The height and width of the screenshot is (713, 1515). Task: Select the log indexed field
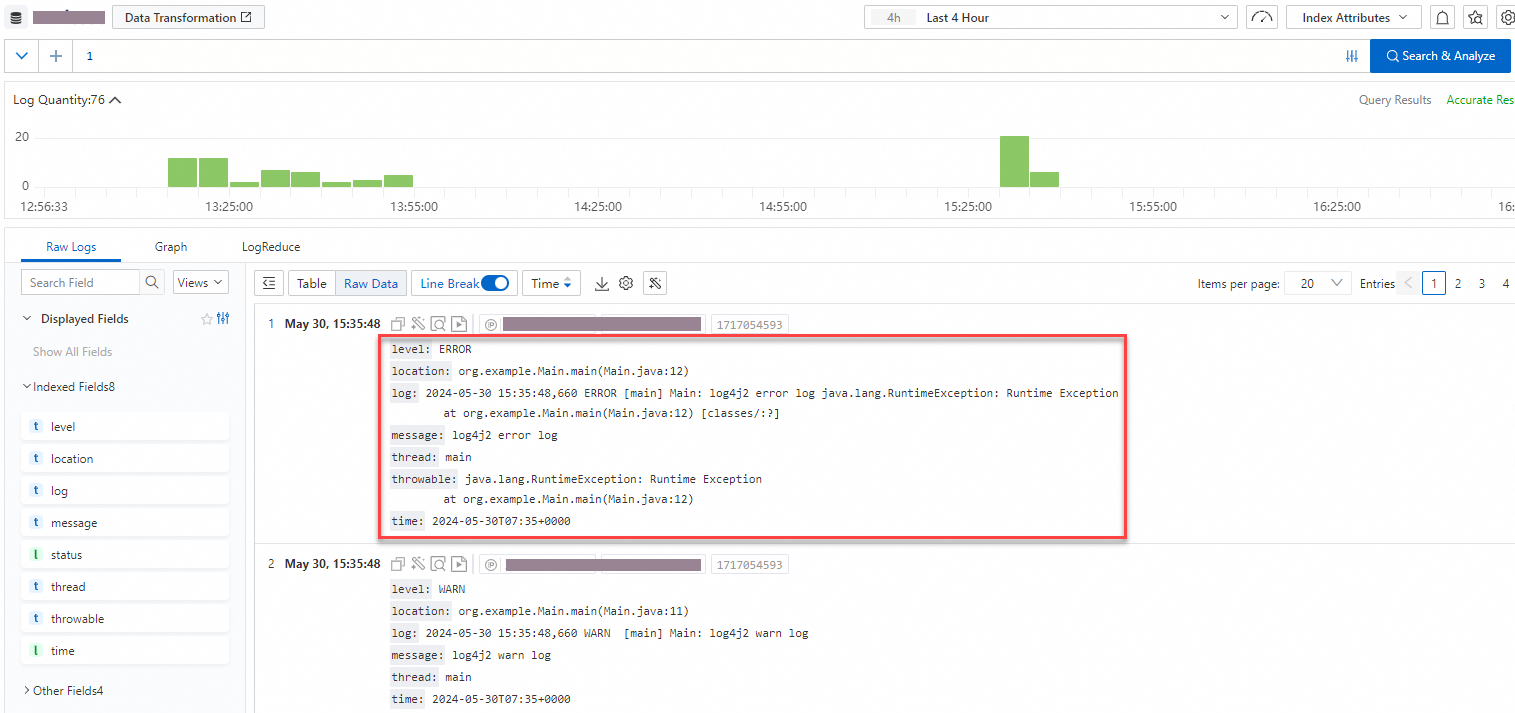pos(125,491)
